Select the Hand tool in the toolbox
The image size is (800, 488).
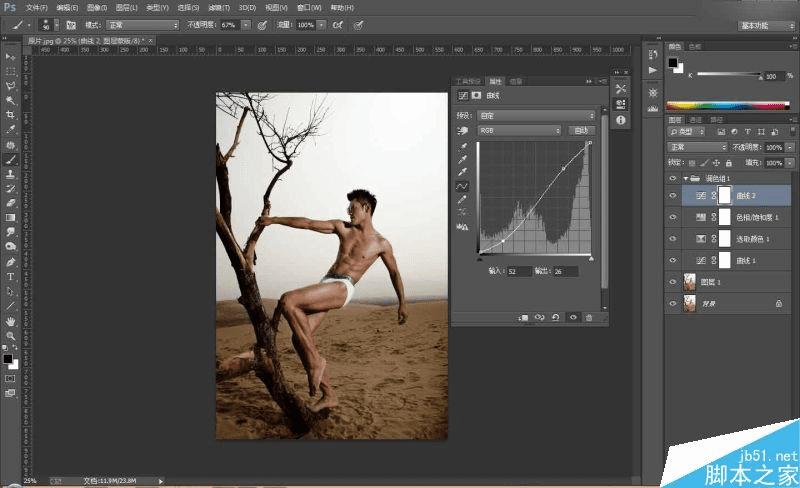coord(10,320)
